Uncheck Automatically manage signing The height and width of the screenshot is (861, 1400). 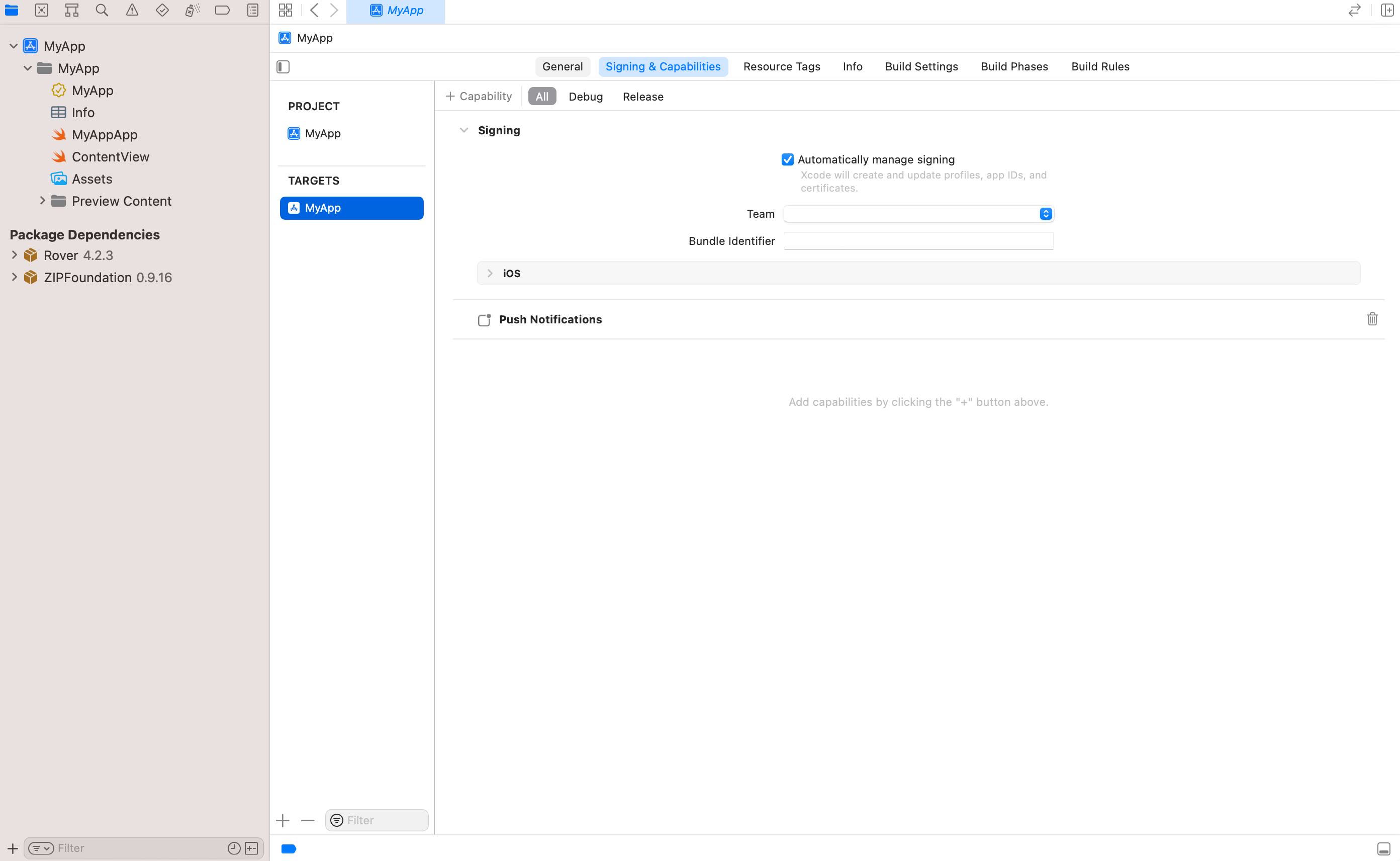point(788,159)
